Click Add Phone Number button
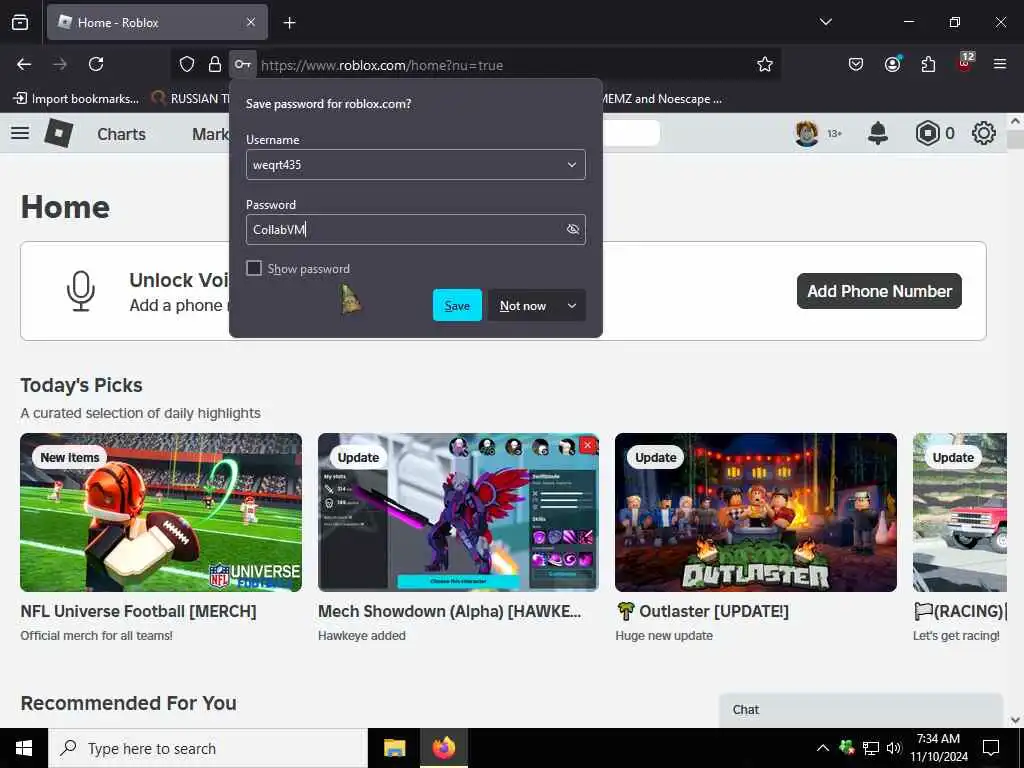 (879, 291)
